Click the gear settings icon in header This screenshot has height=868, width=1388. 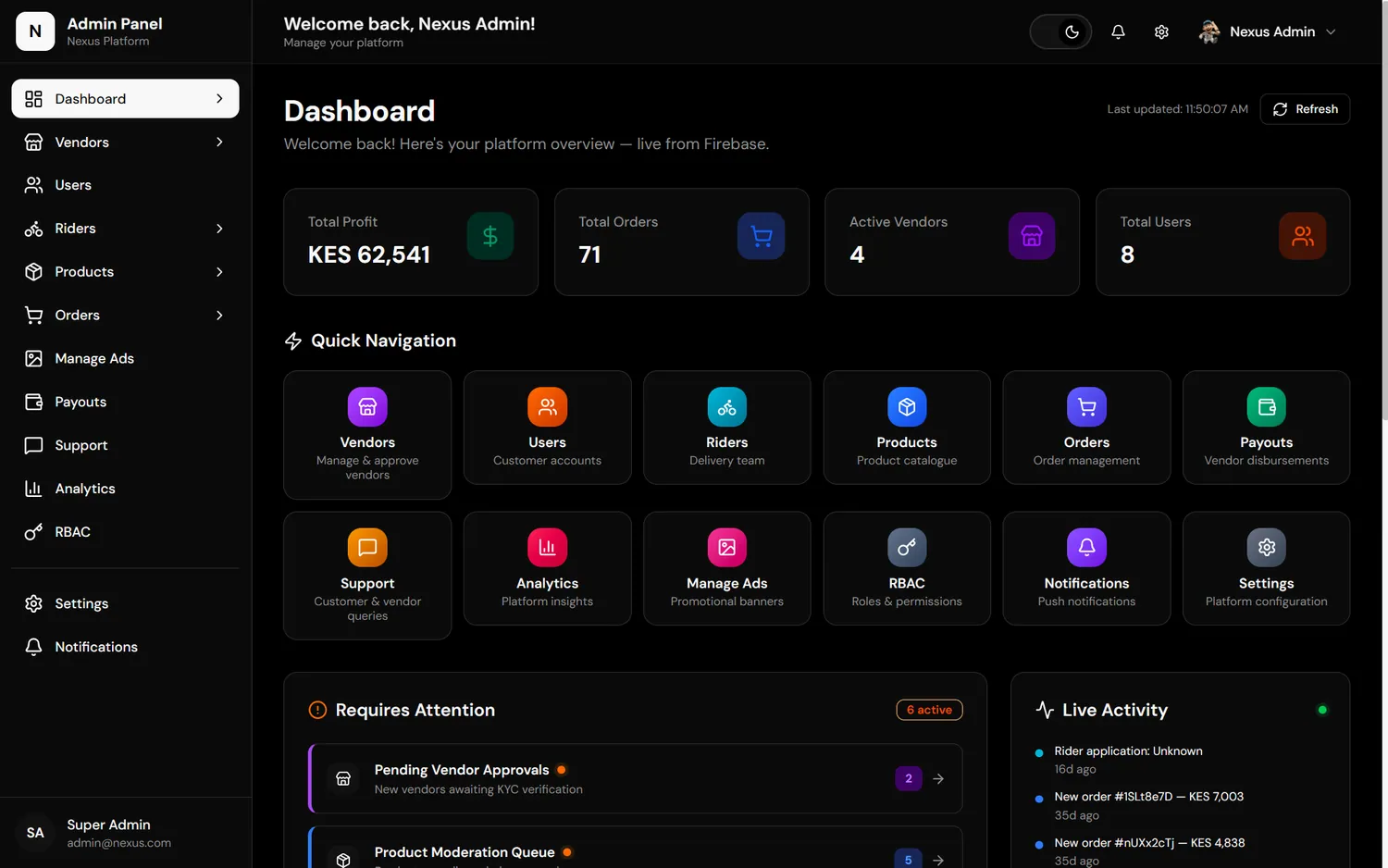coord(1161,32)
